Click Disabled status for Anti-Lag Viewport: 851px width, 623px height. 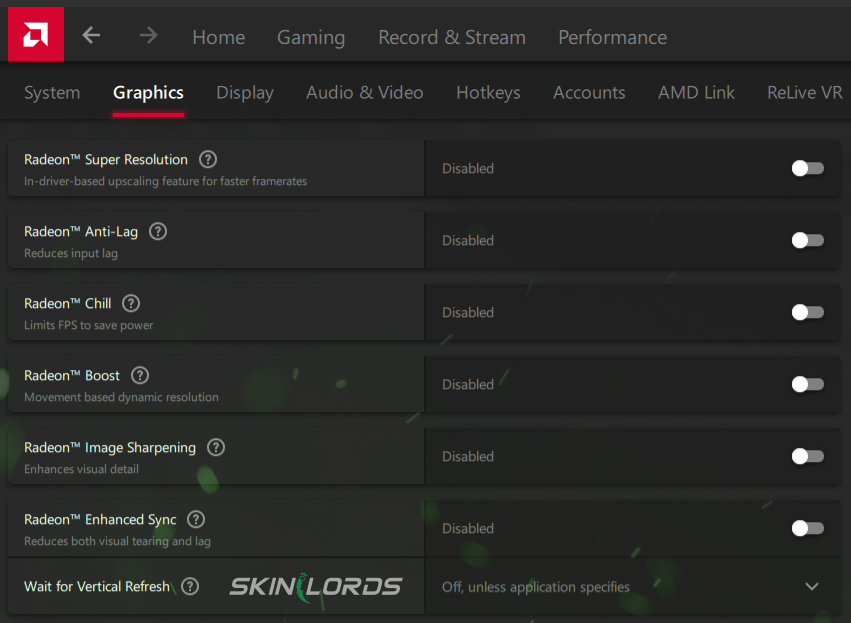click(468, 240)
